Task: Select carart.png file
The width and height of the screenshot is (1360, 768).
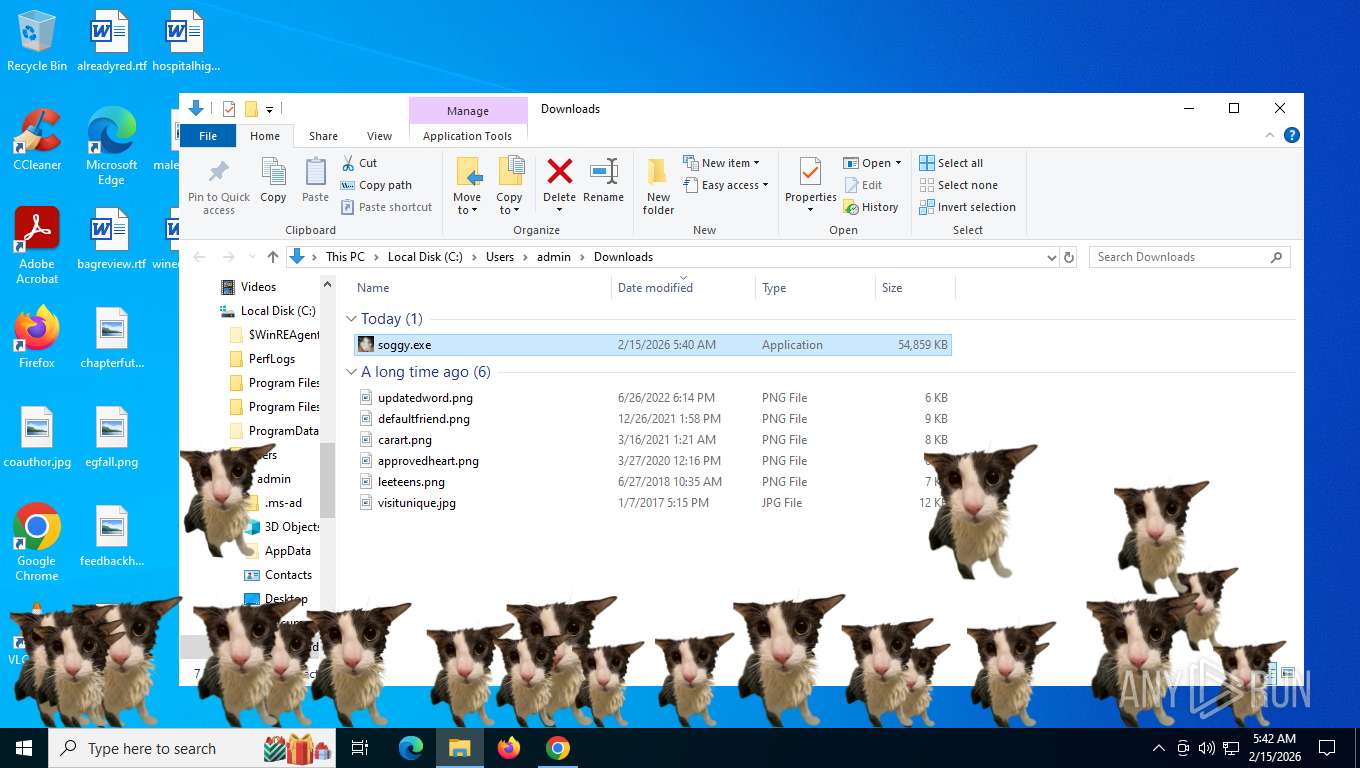Action: coord(653,440)
